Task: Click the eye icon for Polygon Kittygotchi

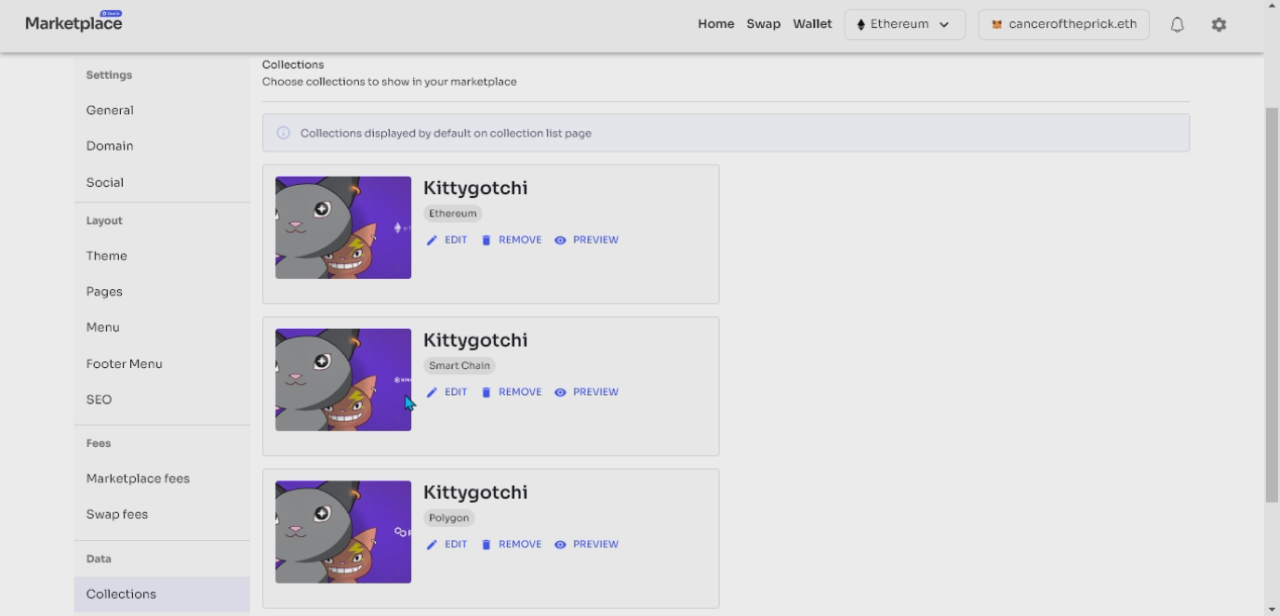Action: [560, 544]
